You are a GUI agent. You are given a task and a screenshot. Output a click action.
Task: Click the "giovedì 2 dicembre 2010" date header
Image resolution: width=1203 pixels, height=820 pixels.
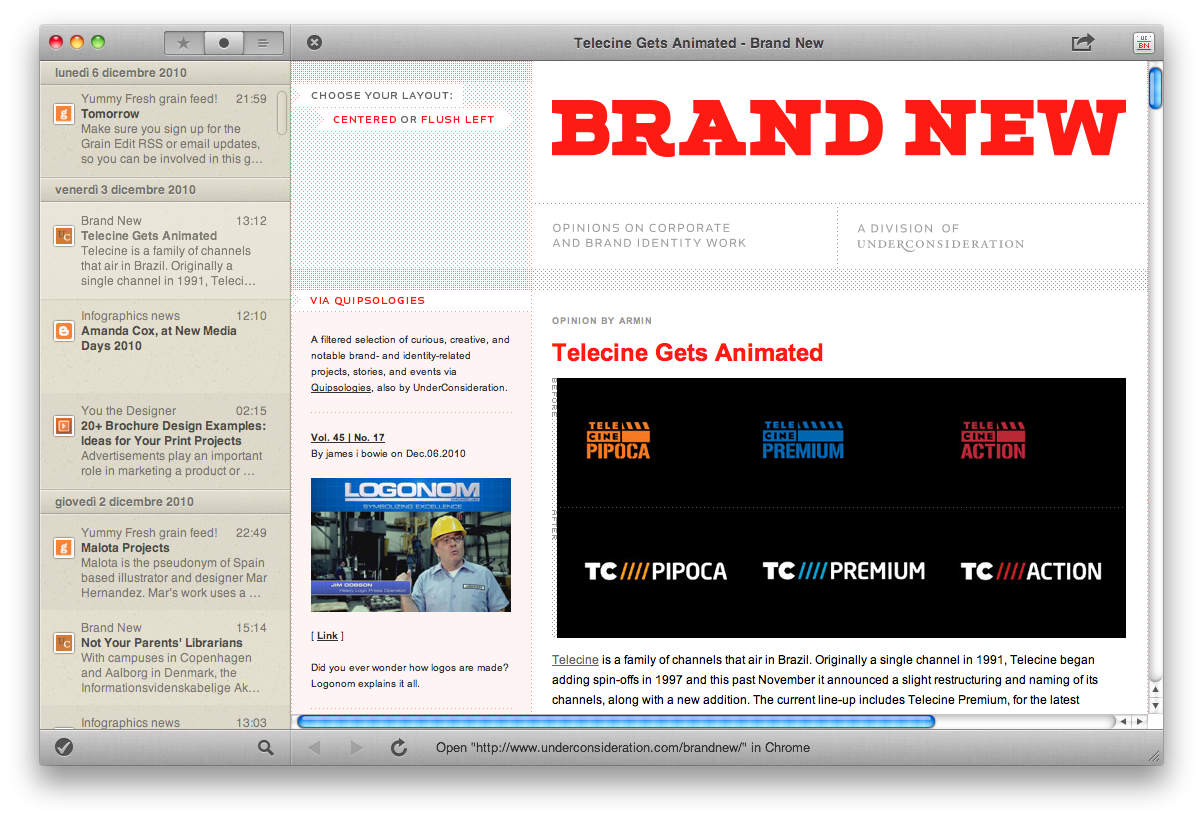(165, 502)
